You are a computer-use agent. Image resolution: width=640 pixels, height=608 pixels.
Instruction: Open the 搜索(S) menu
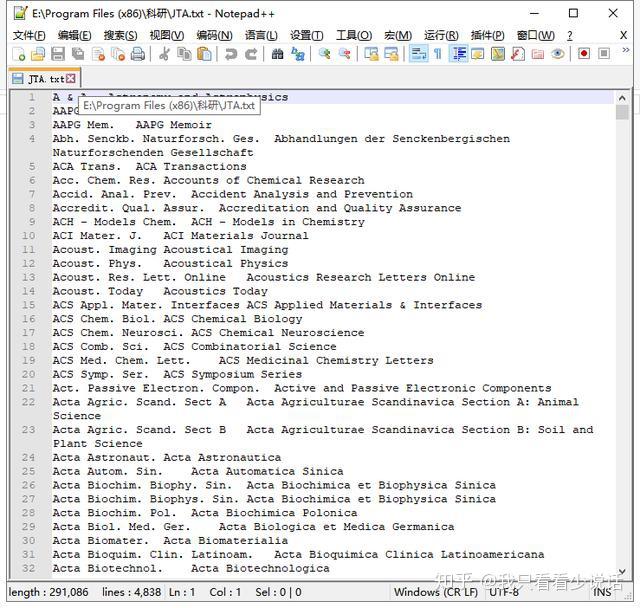coord(120,36)
